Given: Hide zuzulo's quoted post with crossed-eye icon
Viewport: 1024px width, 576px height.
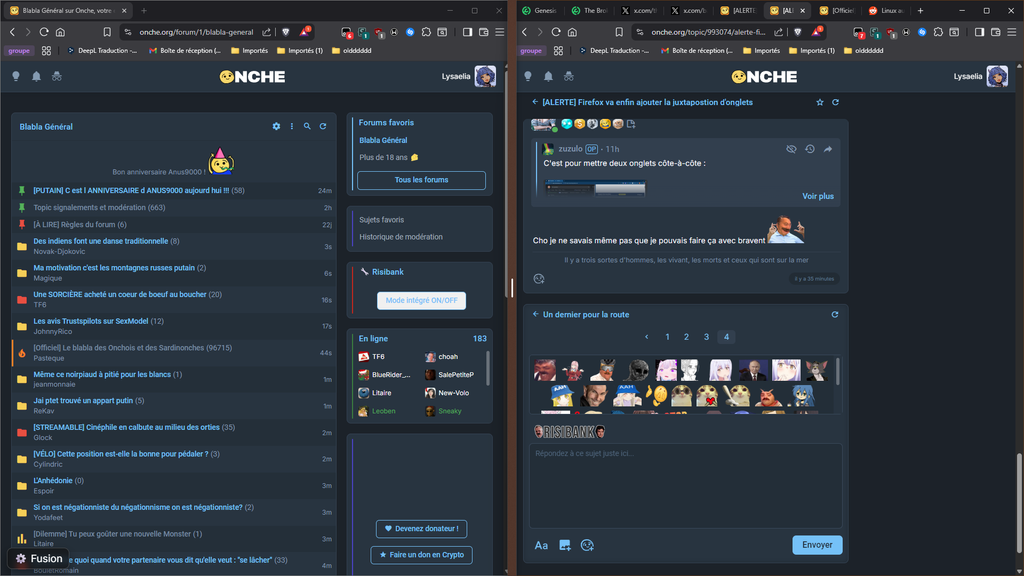Looking at the screenshot, I should click(791, 149).
